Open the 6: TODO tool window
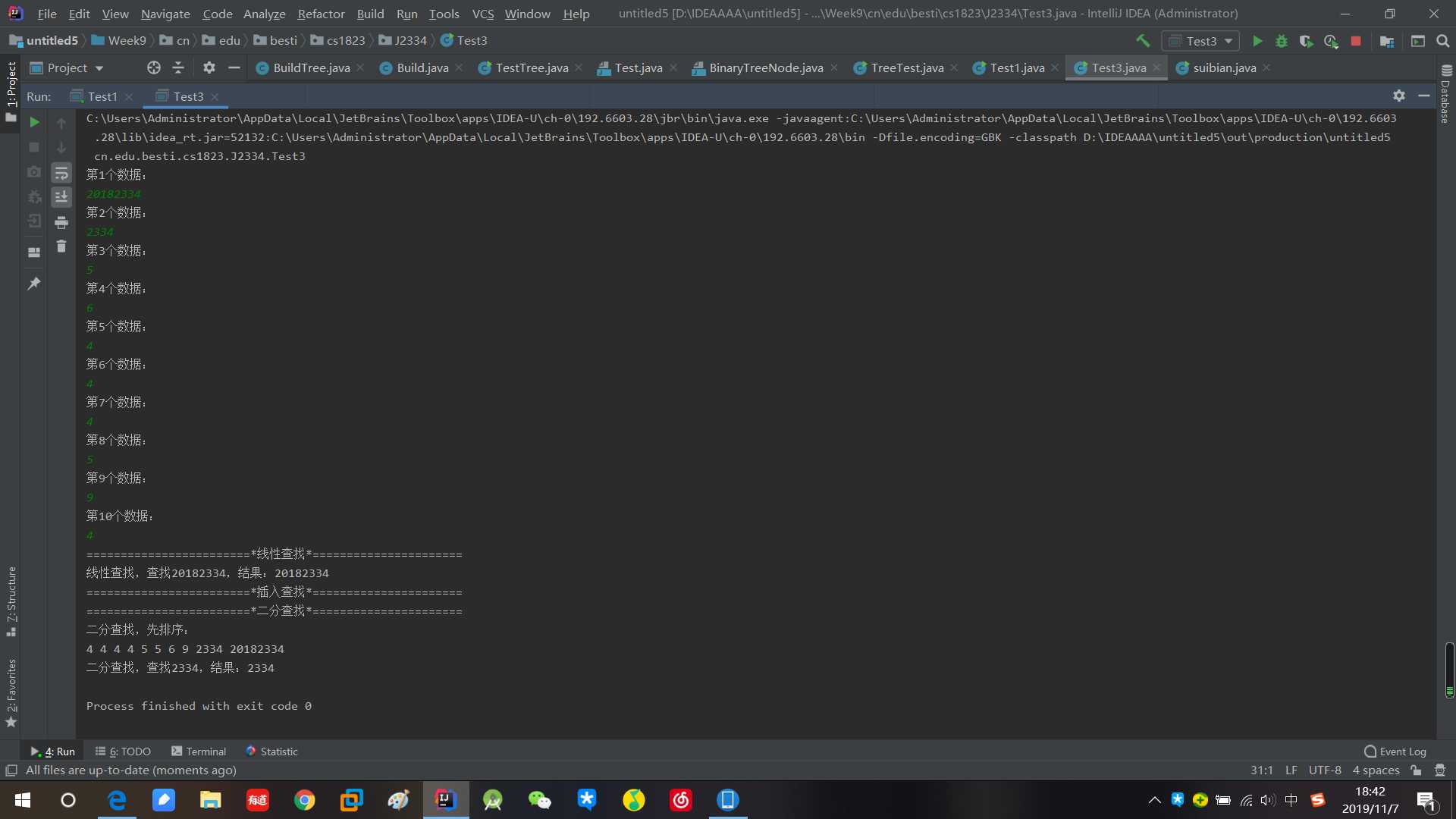 pos(123,751)
